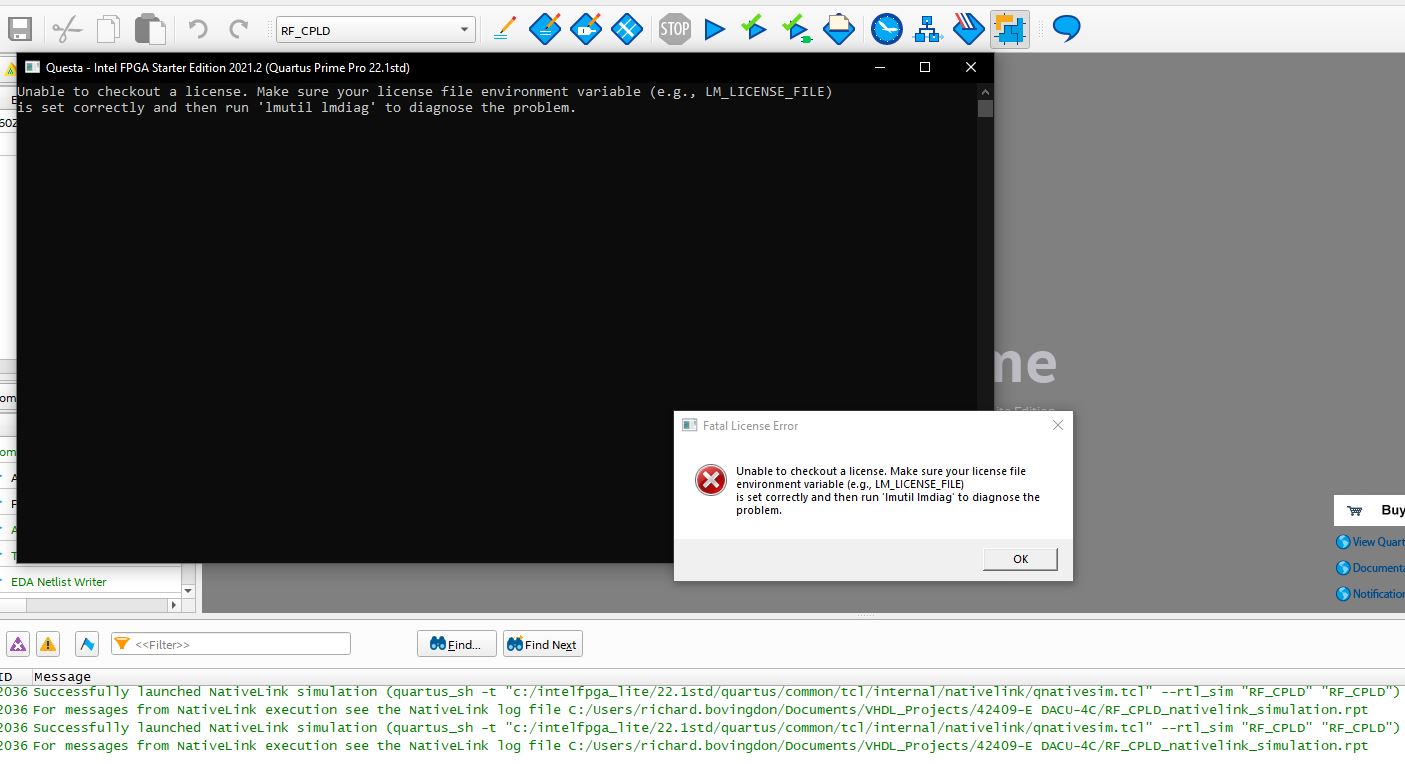Open the Assignment Editor pencil icon

[x=505, y=29]
